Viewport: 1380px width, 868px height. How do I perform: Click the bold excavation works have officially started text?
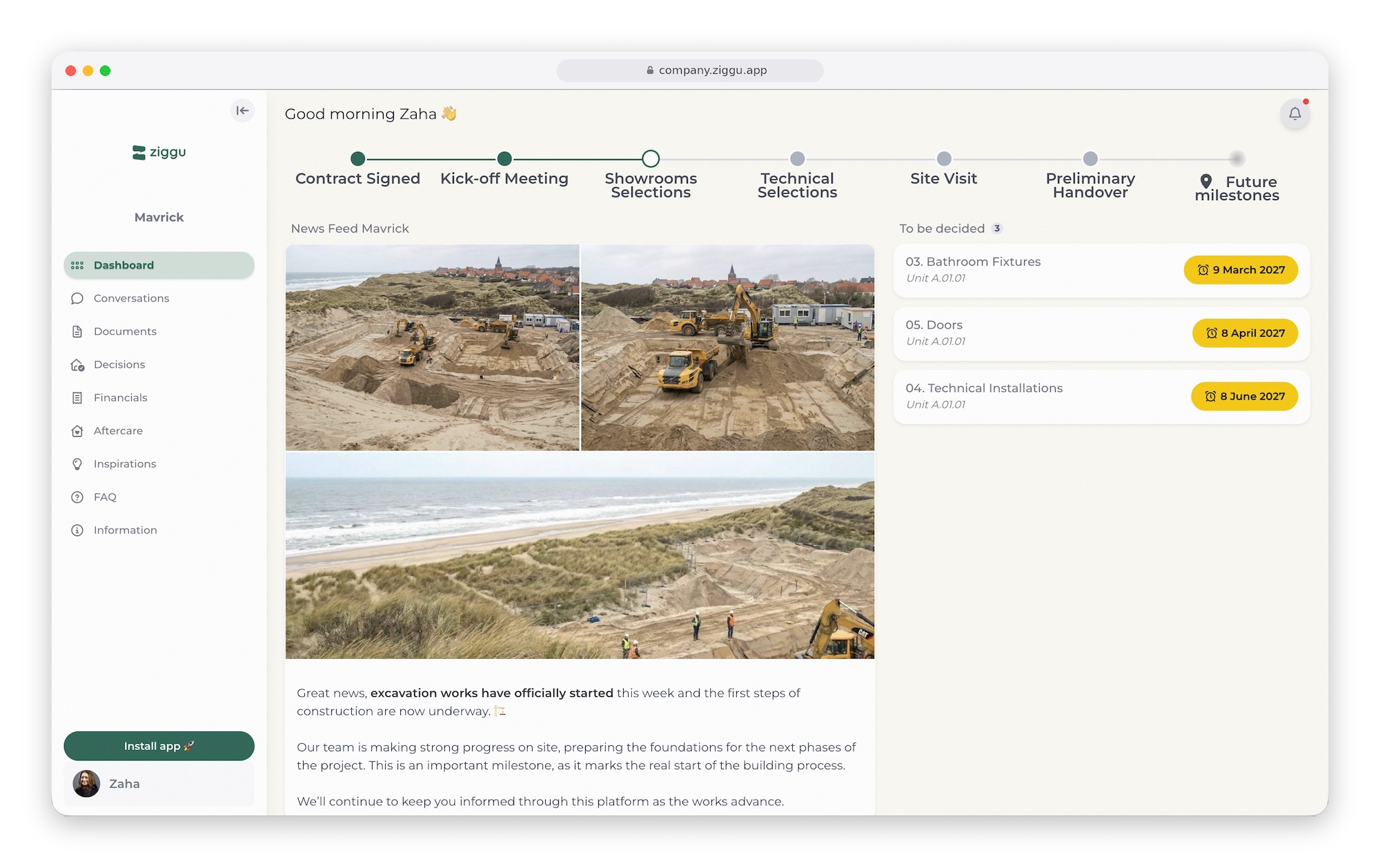(492, 693)
